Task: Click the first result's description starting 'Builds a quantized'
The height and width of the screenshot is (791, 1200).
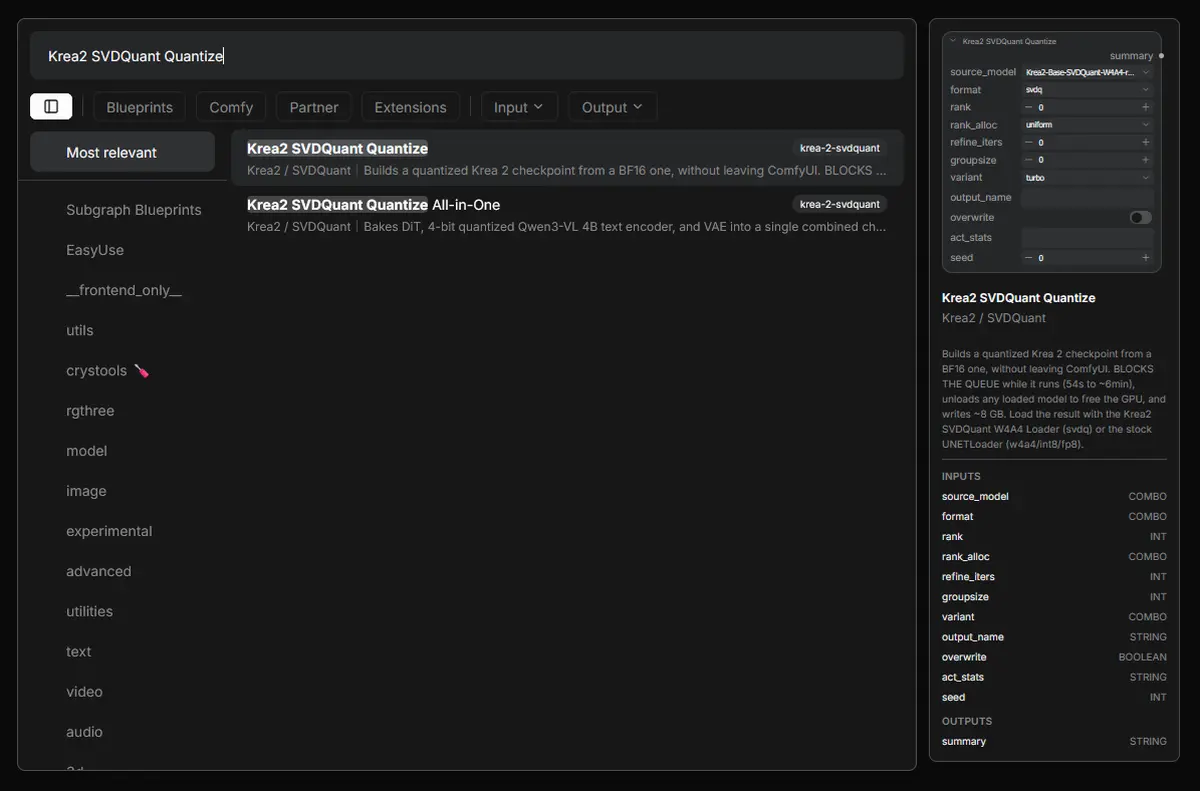Action: pos(625,170)
